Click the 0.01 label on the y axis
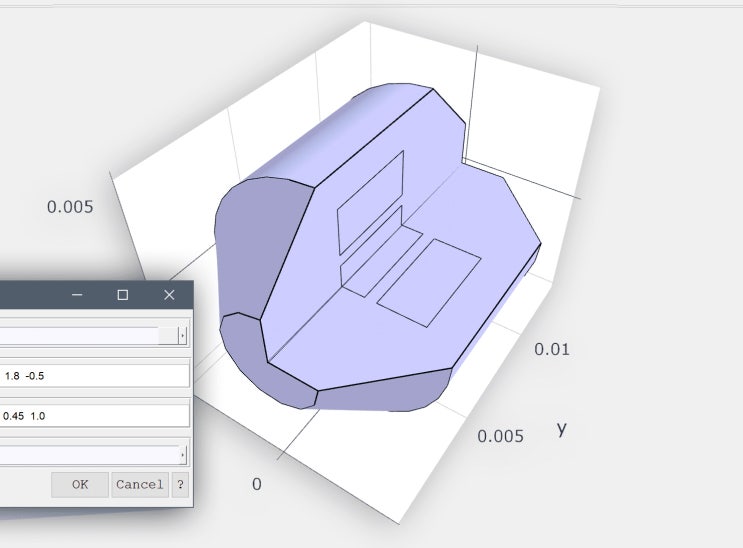This screenshot has height=548, width=743. 552,349
